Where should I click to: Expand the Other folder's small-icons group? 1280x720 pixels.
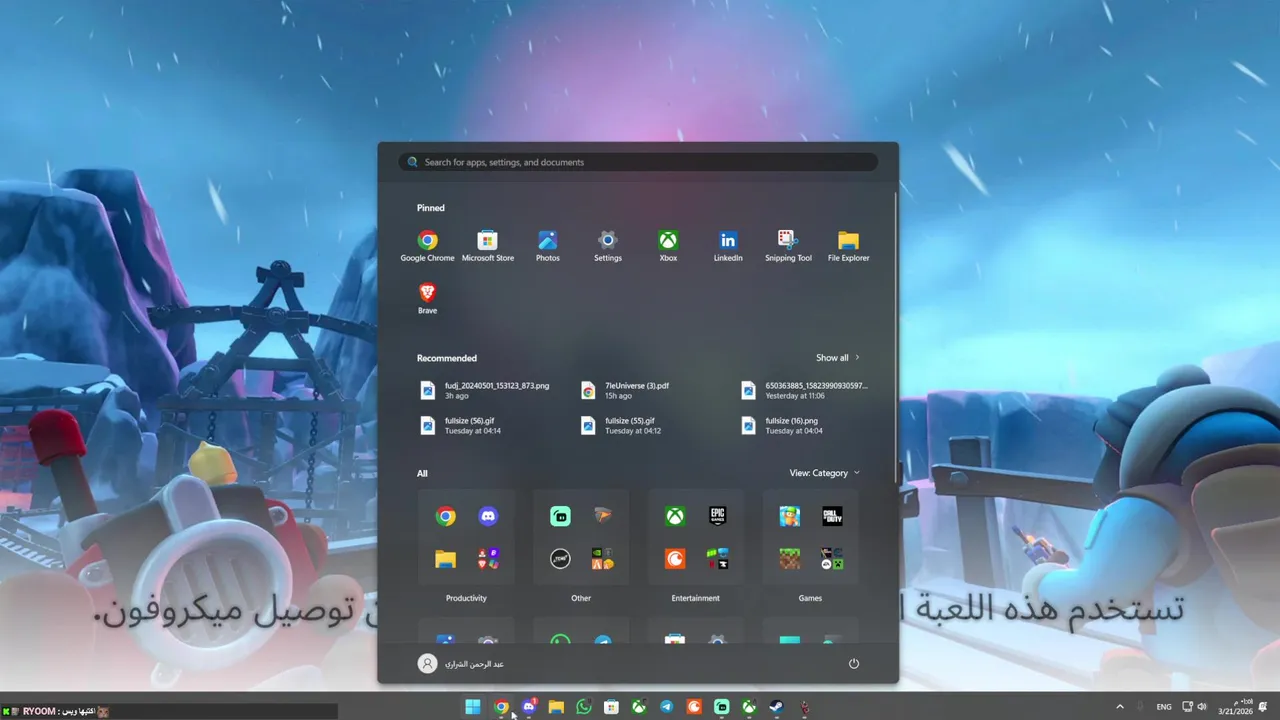[x=602, y=559]
